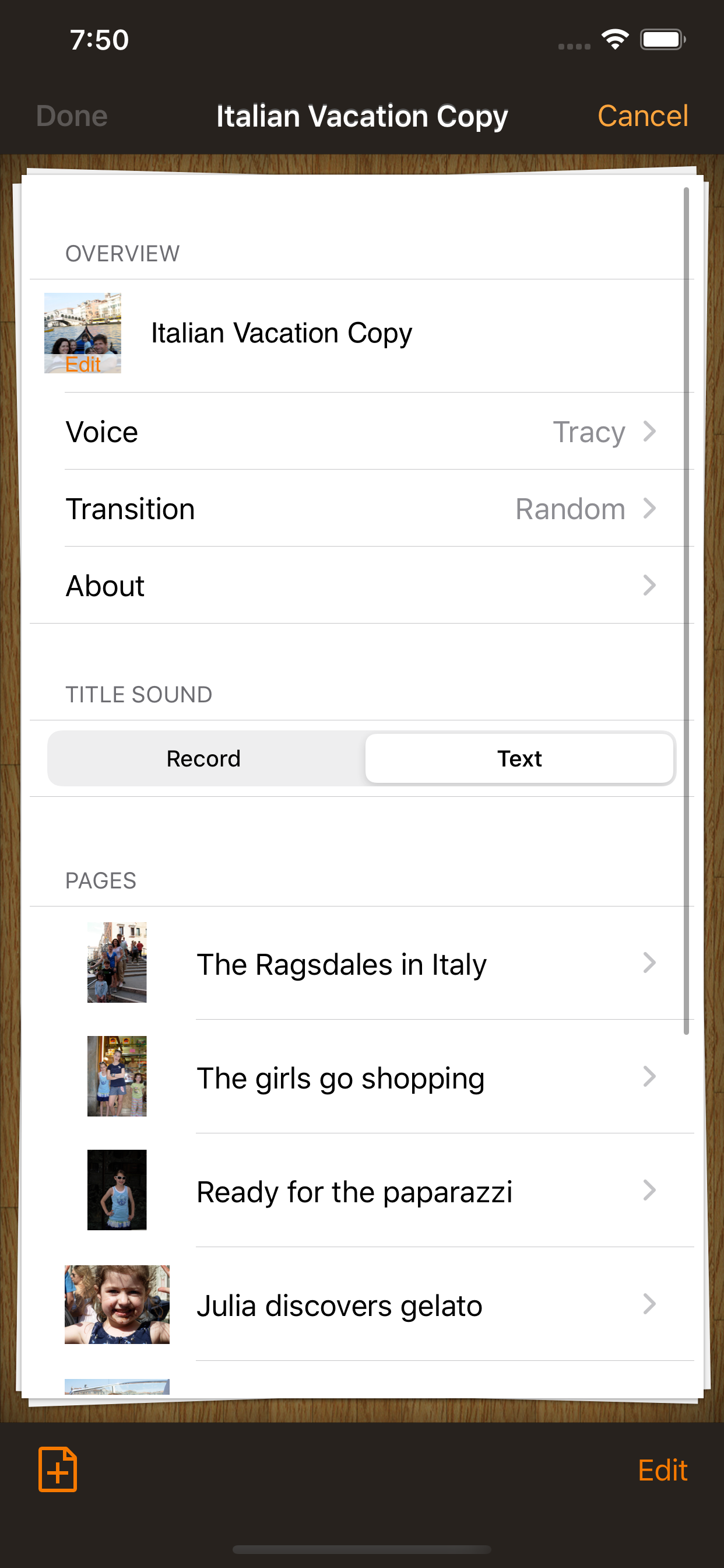The image size is (724, 1568).
Task: Tap Done in the navigation bar
Action: coord(72,116)
